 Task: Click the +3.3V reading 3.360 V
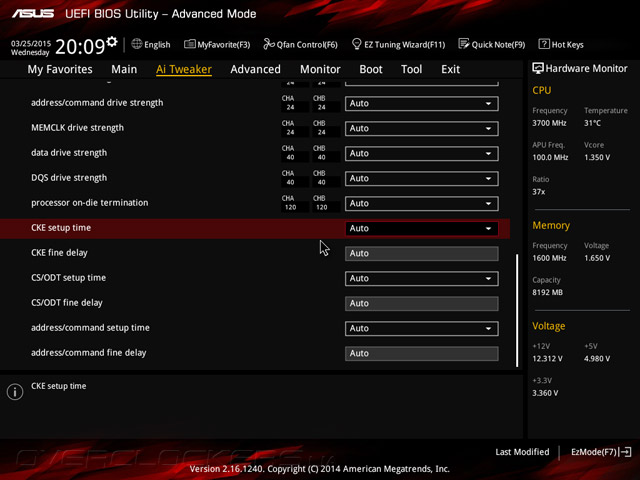545,393
